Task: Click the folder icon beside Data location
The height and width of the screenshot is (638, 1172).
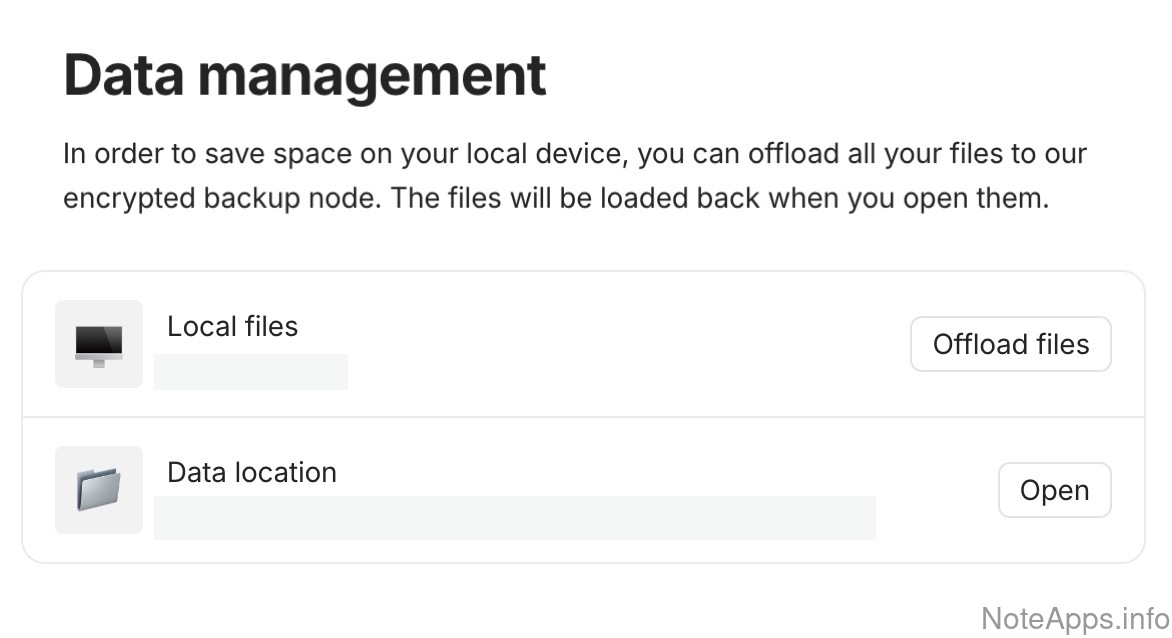Action: (x=99, y=490)
